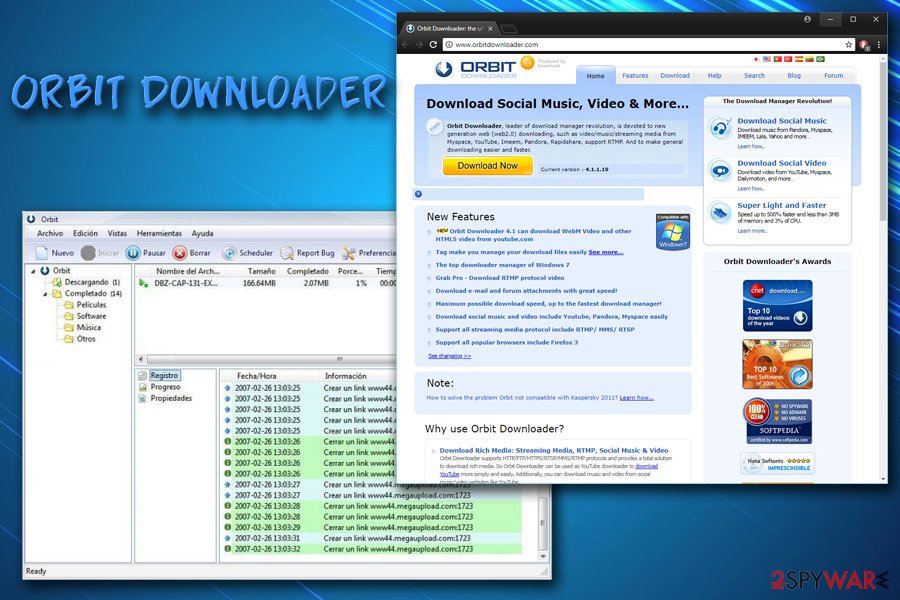Click the Windows 7 compatible badge
The width and height of the screenshot is (900, 600).
click(672, 231)
